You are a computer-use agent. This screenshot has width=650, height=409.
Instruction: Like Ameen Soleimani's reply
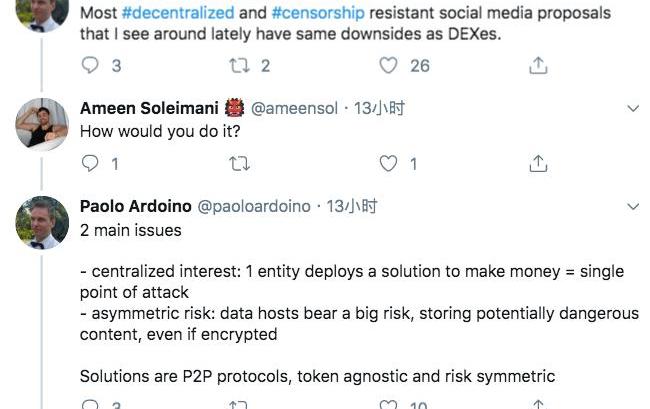389,163
